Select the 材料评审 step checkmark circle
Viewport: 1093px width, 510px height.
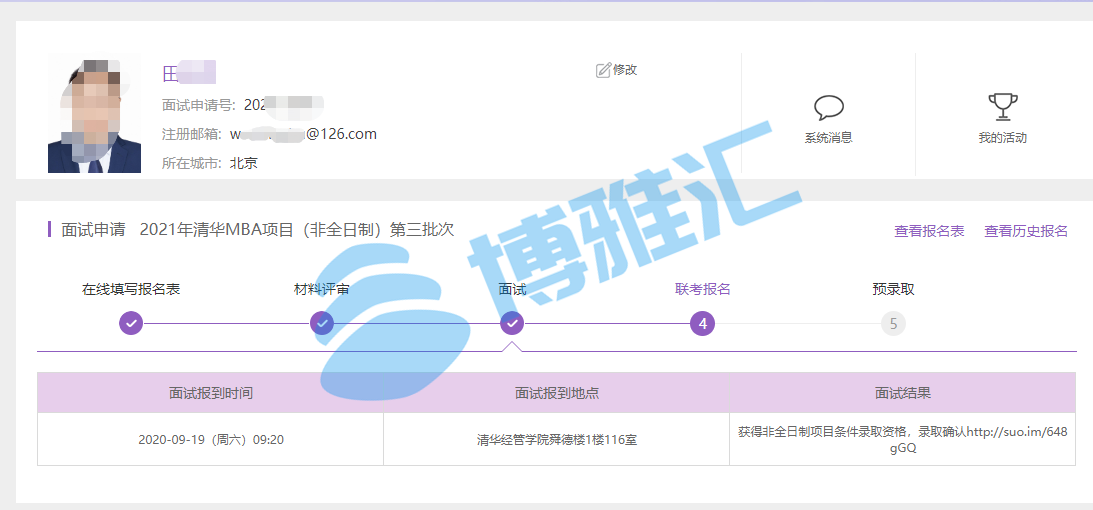[322, 323]
